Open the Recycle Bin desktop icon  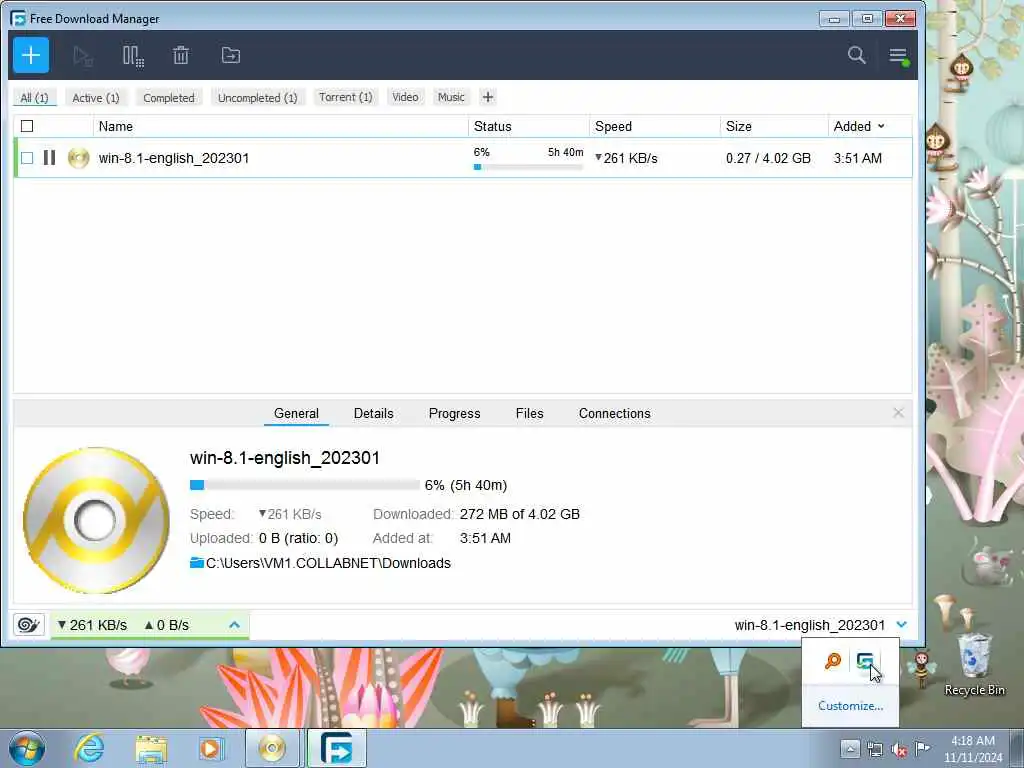974,665
